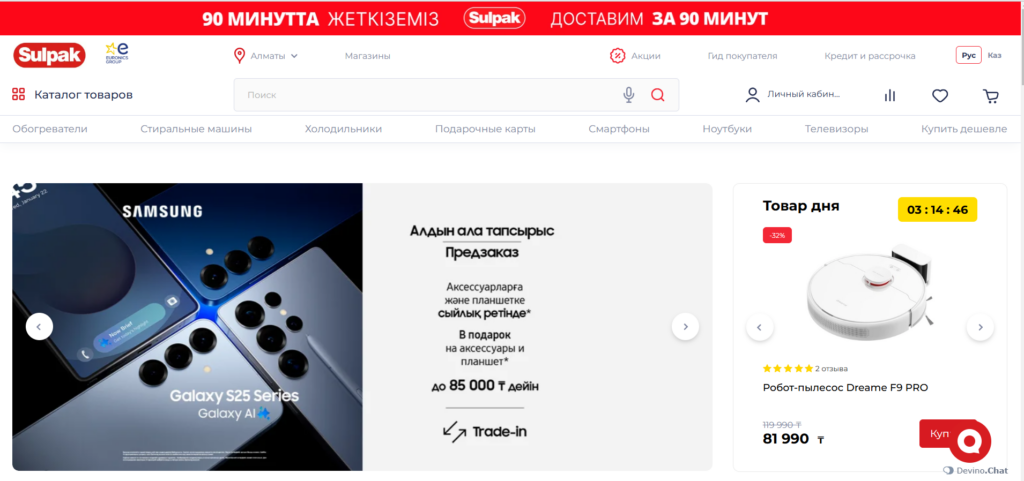Open the favorites heart icon
The image size is (1024, 481).
pyautogui.click(x=940, y=96)
